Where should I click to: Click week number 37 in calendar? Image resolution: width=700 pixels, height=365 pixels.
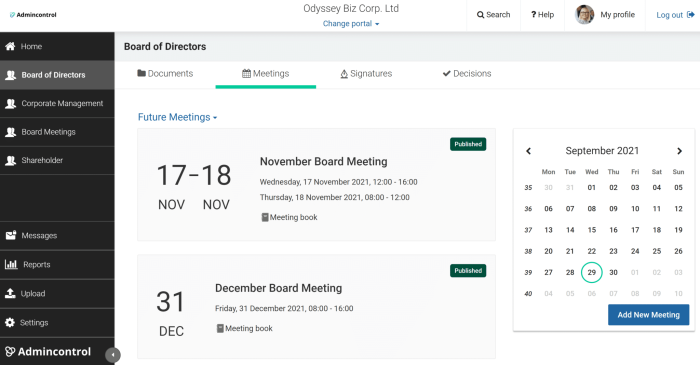528,230
